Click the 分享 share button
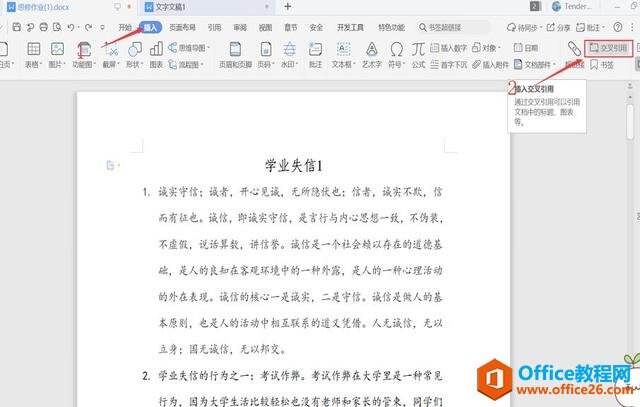The width and height of the screenshot is (640, 407). 558,27
